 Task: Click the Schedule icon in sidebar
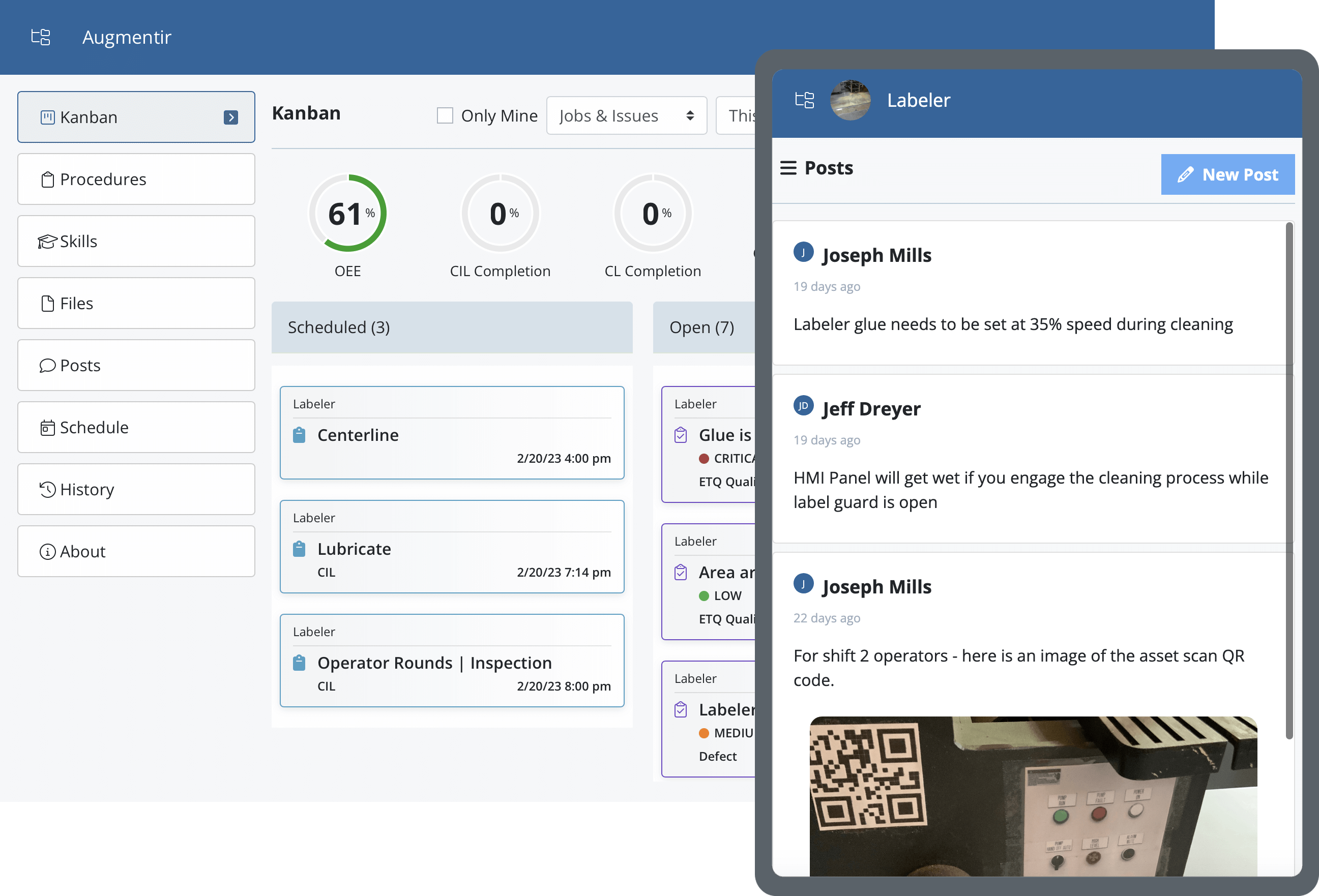point(47,427)
